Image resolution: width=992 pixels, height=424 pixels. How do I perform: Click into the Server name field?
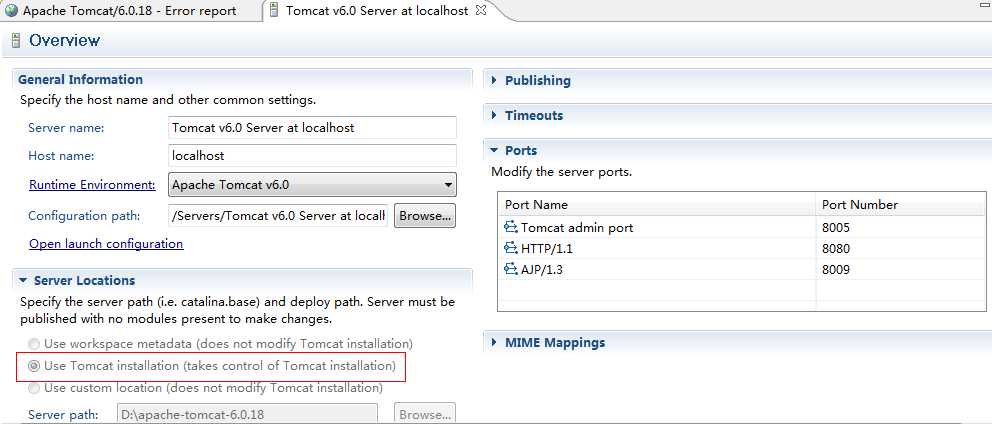tap(313, 127)
